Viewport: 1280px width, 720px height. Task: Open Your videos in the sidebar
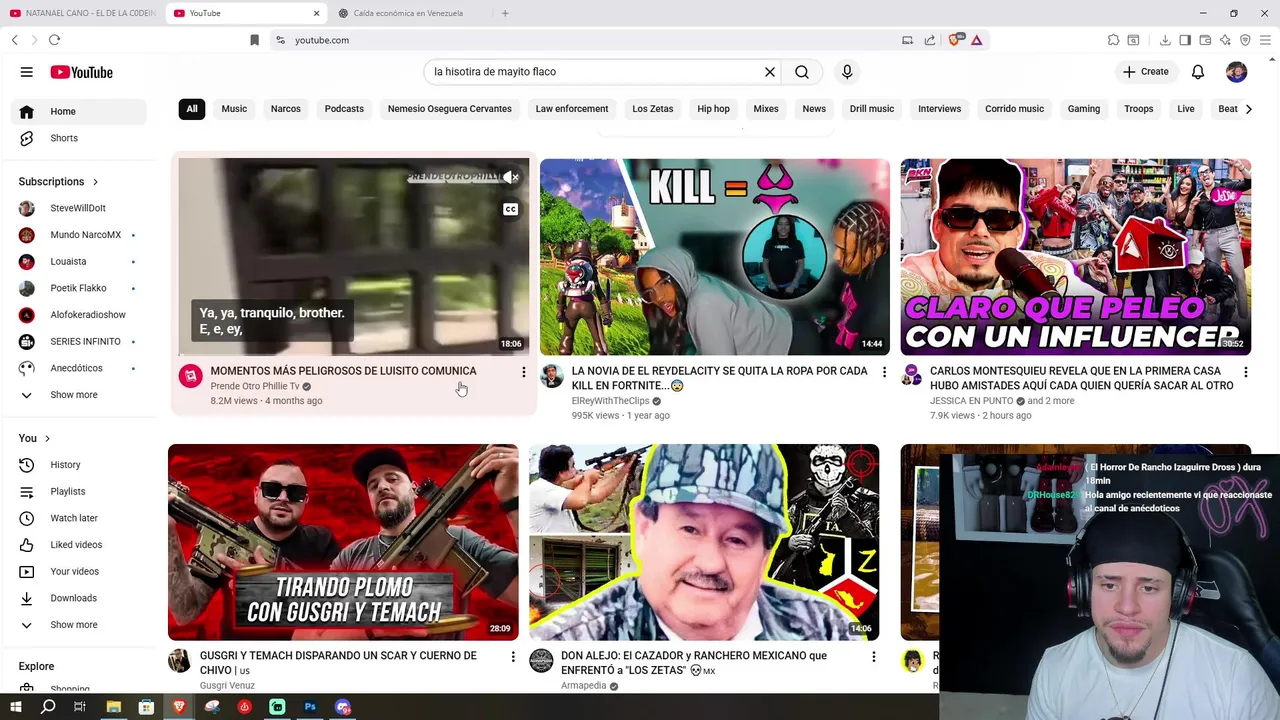(x=79, y=571)
